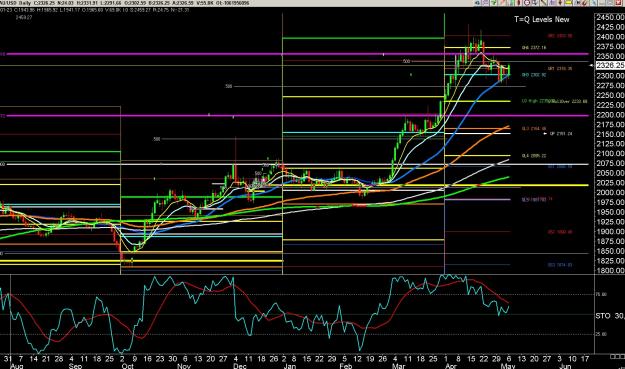Screen dimensions: 625x369
Task: Click the 2250.00 price axis label
Action: (x=610, y=95)
